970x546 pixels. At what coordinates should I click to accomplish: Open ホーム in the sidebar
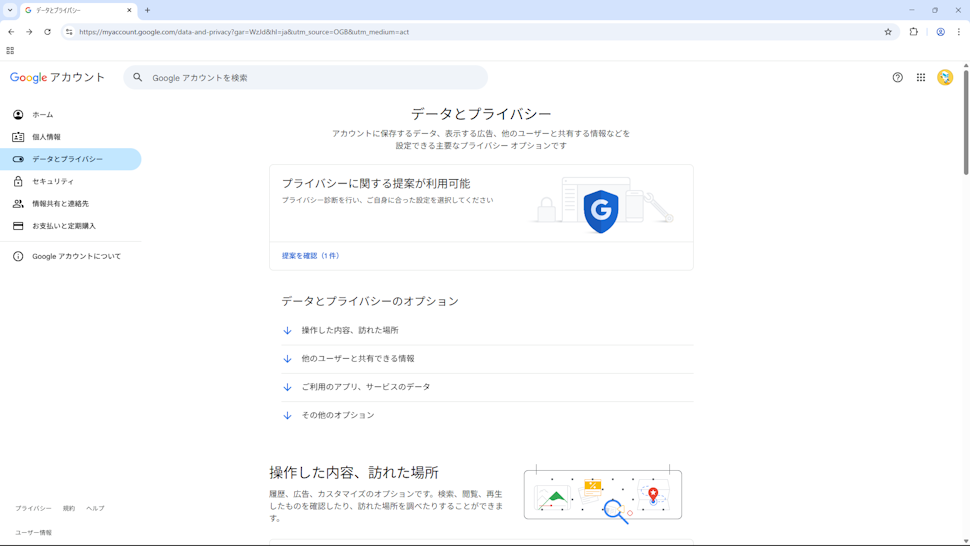click(x=71, y=114)
